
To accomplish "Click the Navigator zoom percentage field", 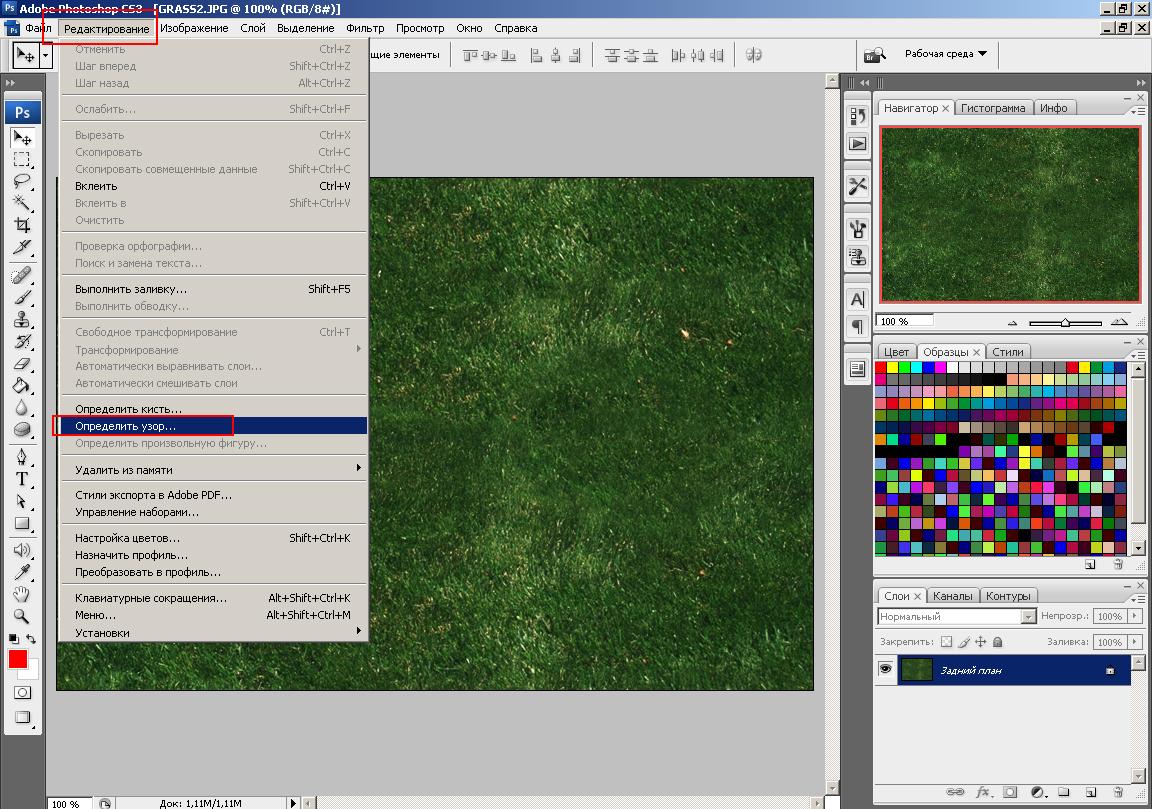I will click(905, 322).
